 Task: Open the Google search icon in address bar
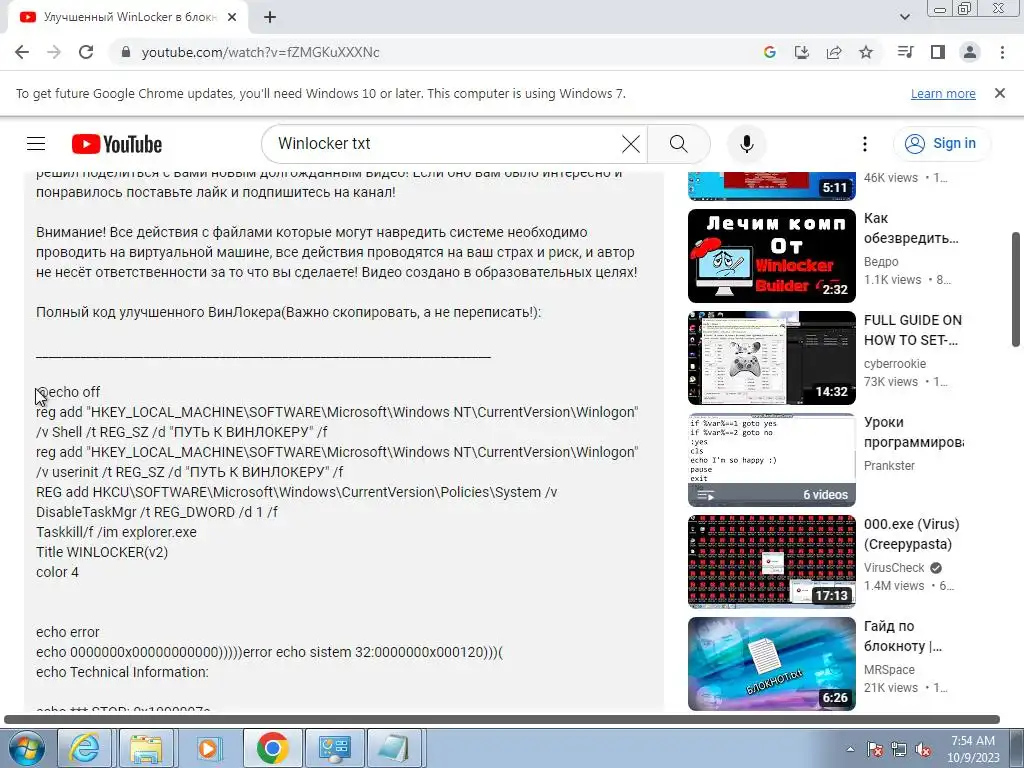770,52
